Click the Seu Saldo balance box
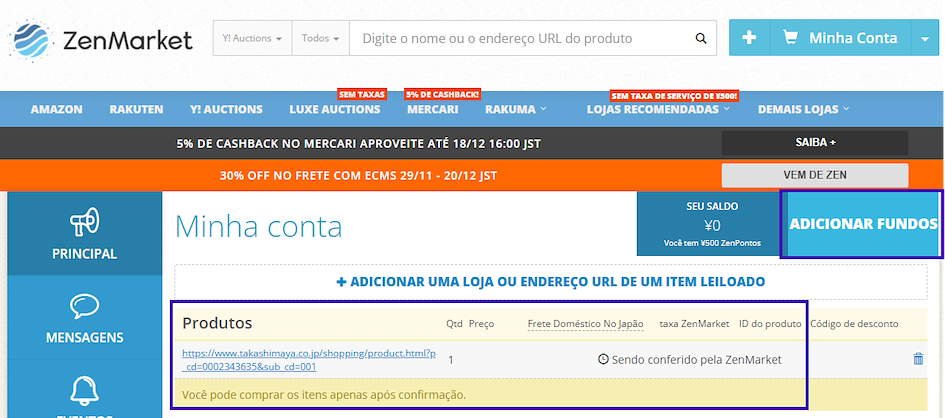Screen dimensions: 945x418 [x=712, y=223]
